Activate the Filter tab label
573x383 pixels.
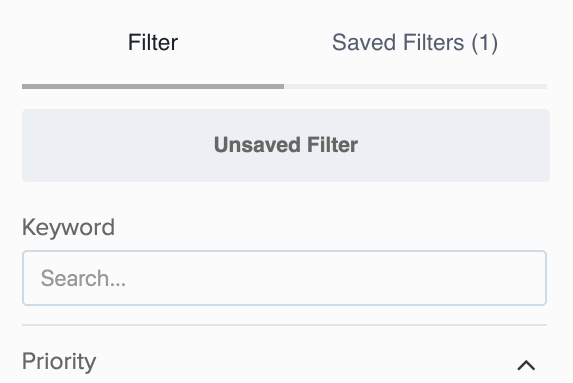(153, 42)
